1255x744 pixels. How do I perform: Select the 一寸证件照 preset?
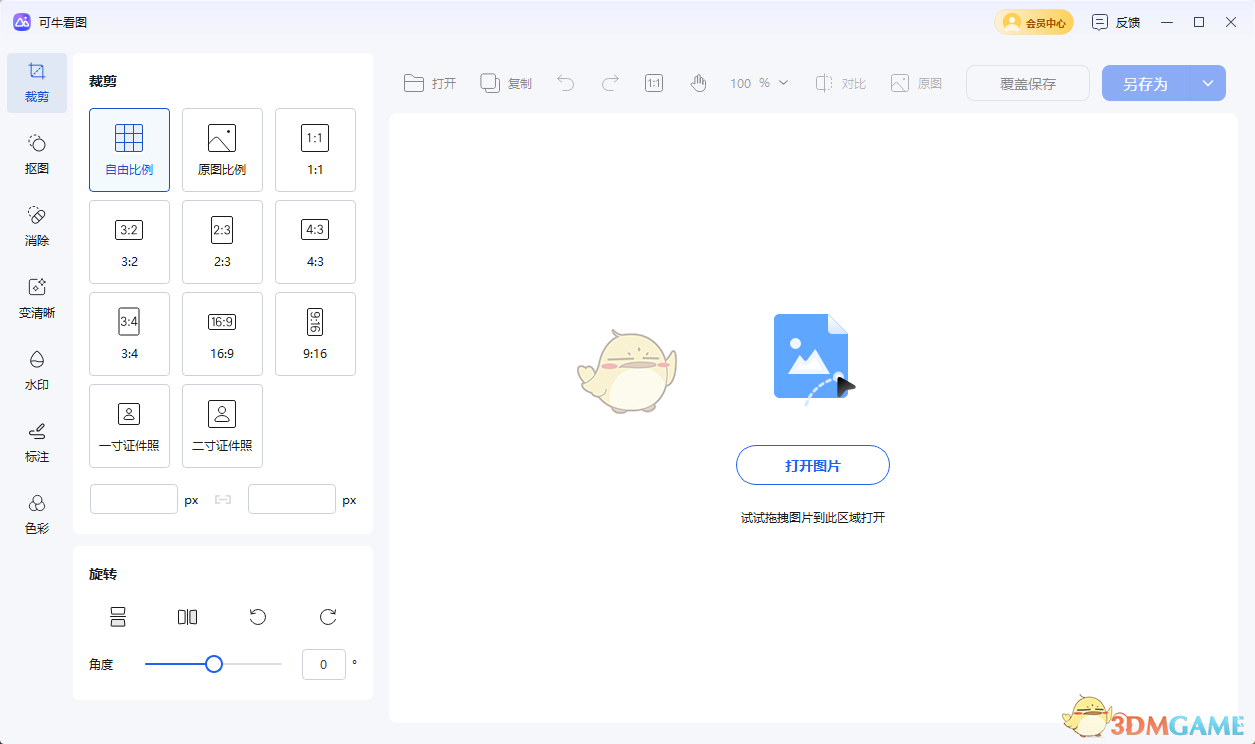129,425
